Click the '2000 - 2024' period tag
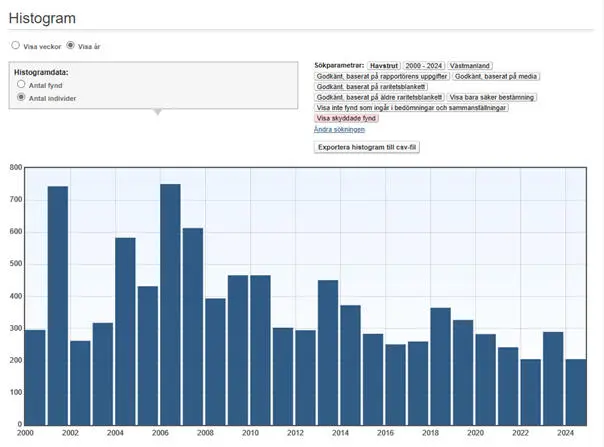The image size is (604, 447). (x=423, y=65)
